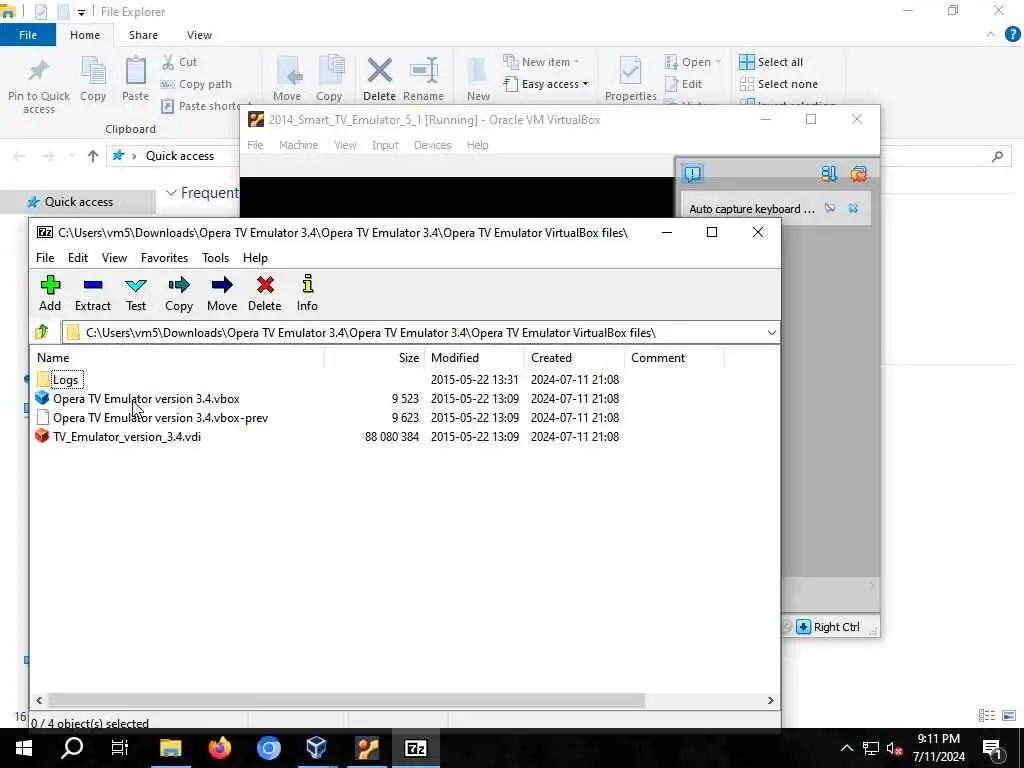
Task: Click the left scroll arrow in 7-Zip
Action: pyautogui.click(x=39, y=700)
